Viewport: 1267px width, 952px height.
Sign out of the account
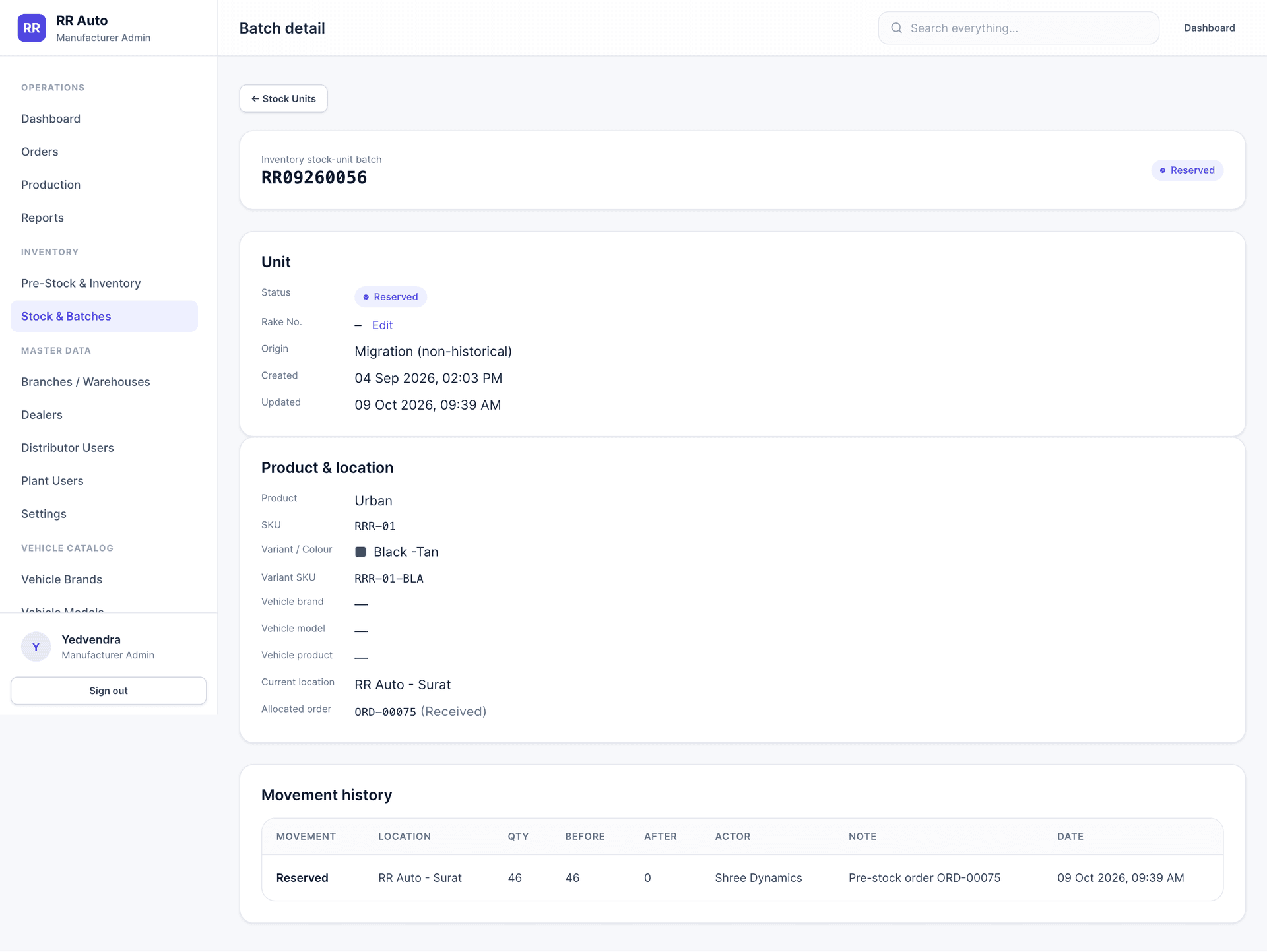[x=108, y=690]
